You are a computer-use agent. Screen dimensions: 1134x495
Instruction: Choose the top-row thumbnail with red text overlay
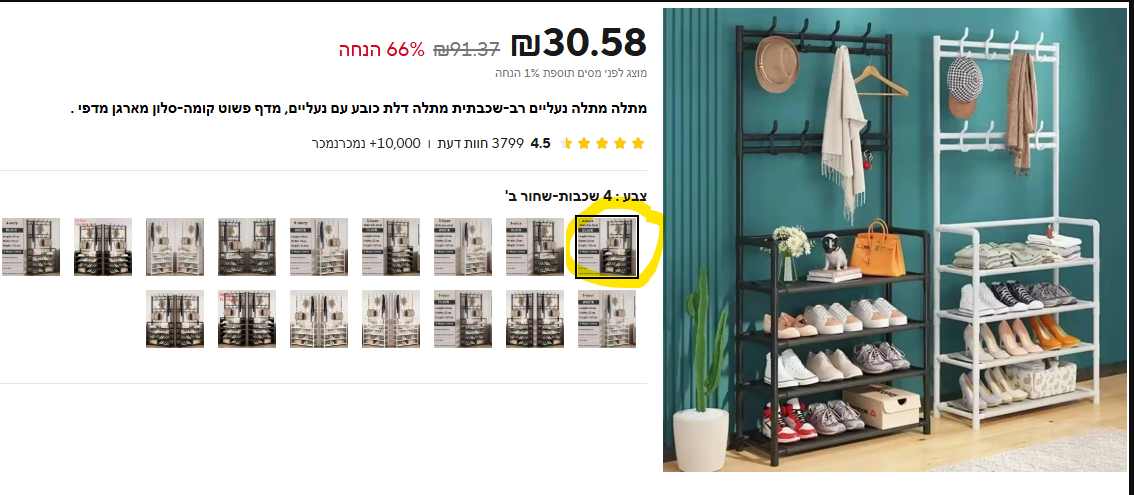pos(103,247)
